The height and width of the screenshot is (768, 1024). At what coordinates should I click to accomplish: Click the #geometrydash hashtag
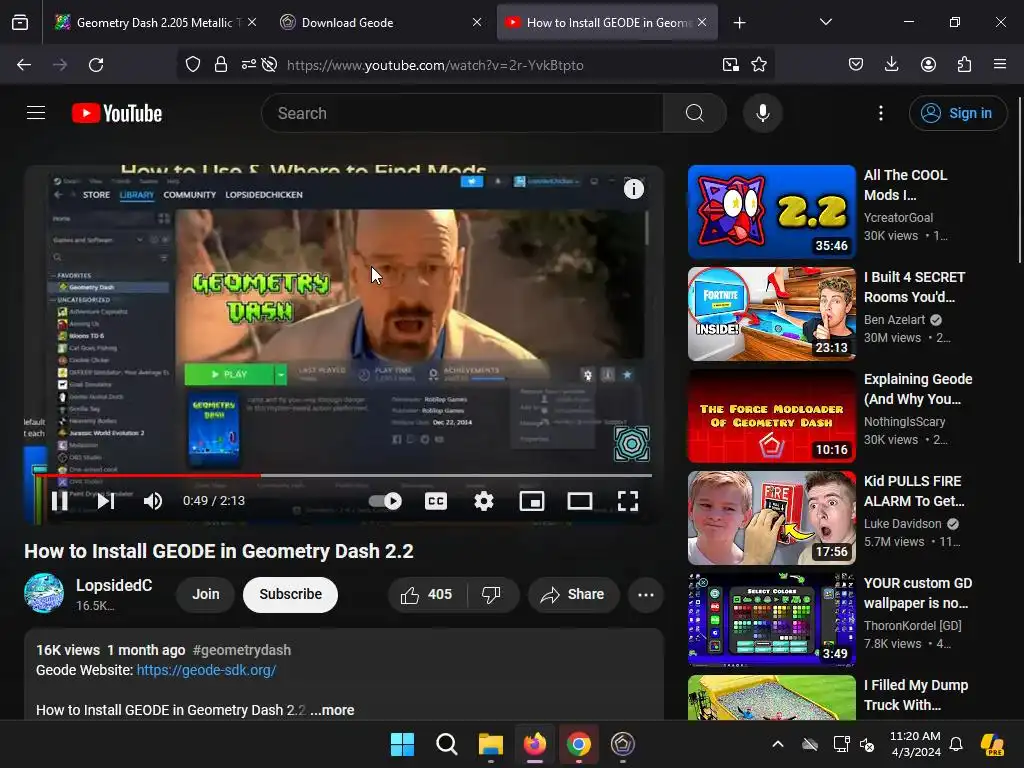point(242,650)
